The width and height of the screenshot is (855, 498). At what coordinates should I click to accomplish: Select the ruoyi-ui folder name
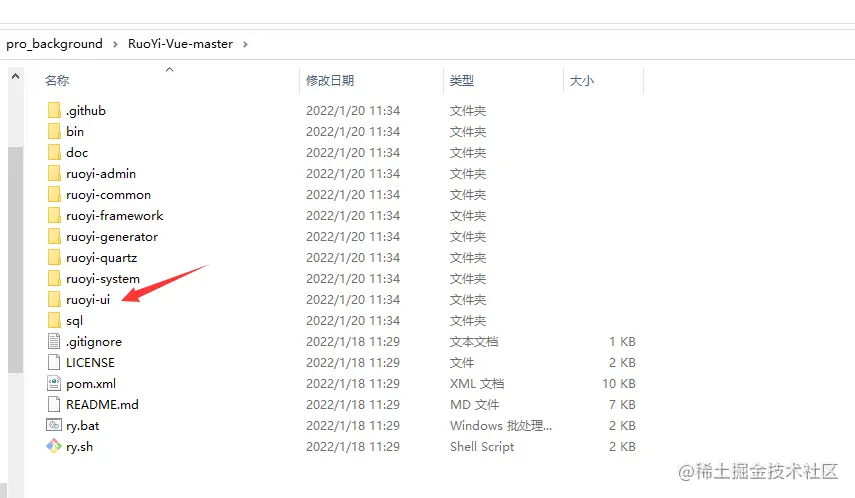(x=88, y=299)
